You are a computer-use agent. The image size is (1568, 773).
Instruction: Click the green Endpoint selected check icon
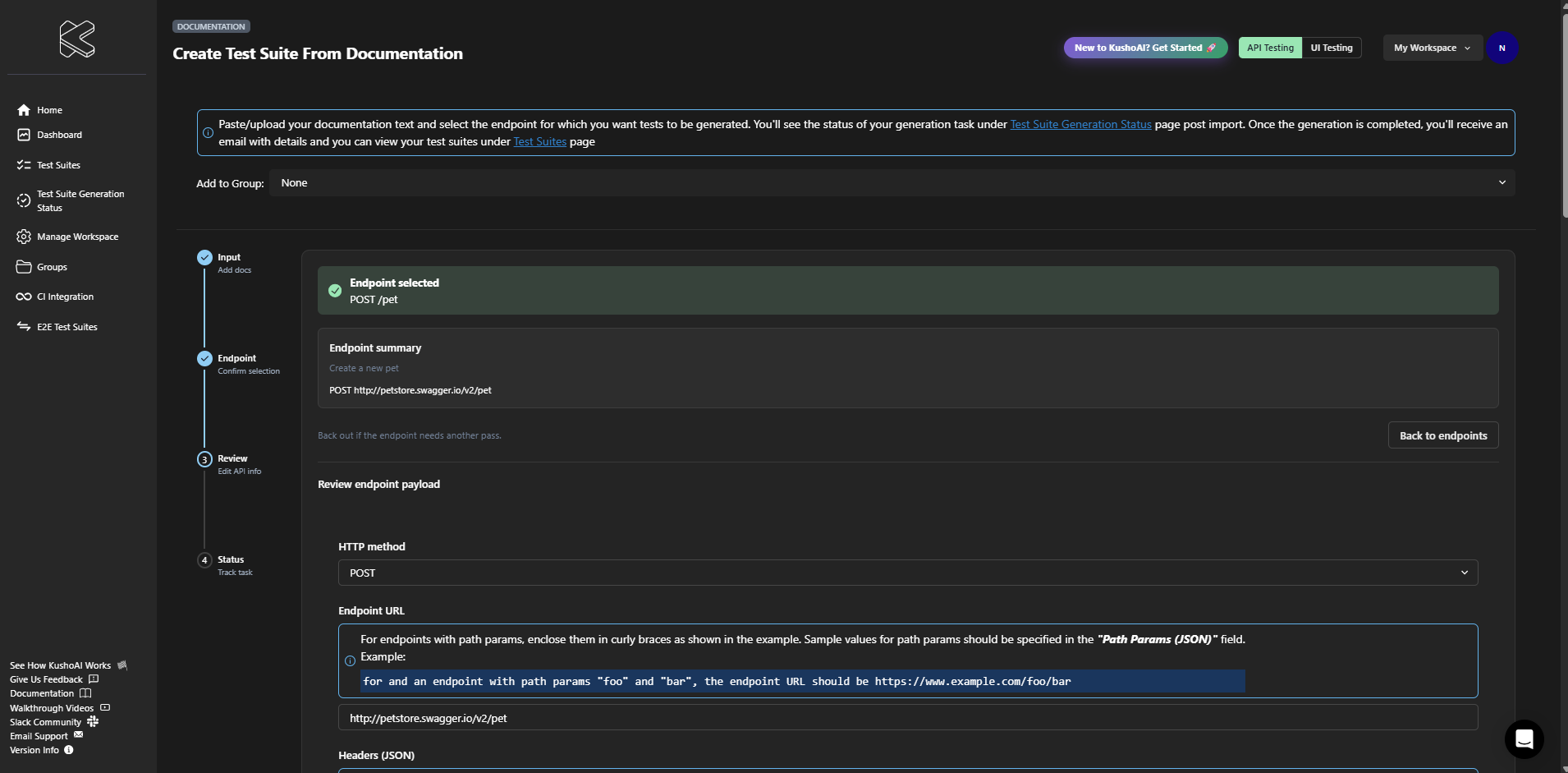click(x=335, y=290)
